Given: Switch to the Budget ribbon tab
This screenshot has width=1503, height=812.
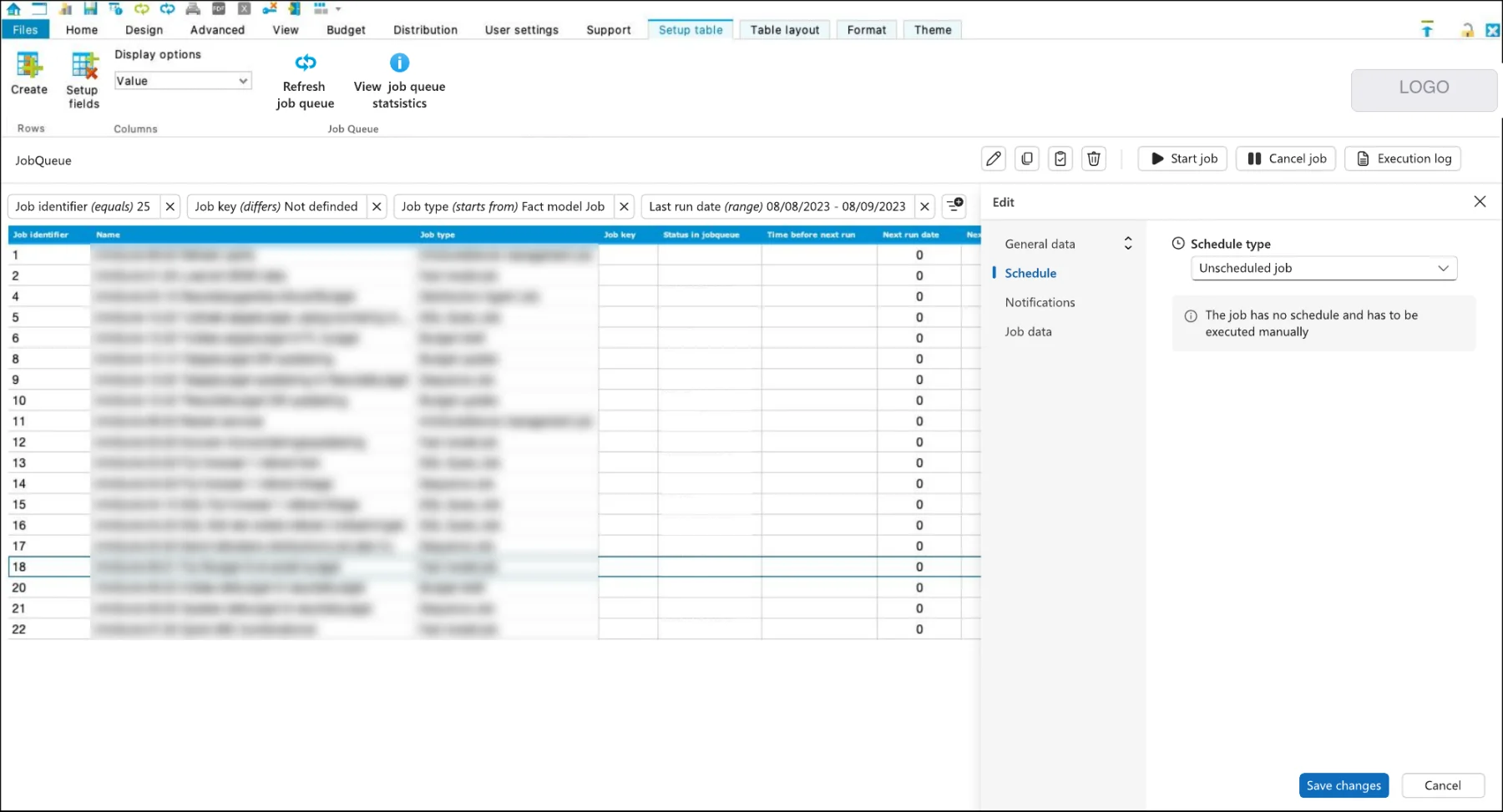Looking at the screenshot, I should point(346,29).
